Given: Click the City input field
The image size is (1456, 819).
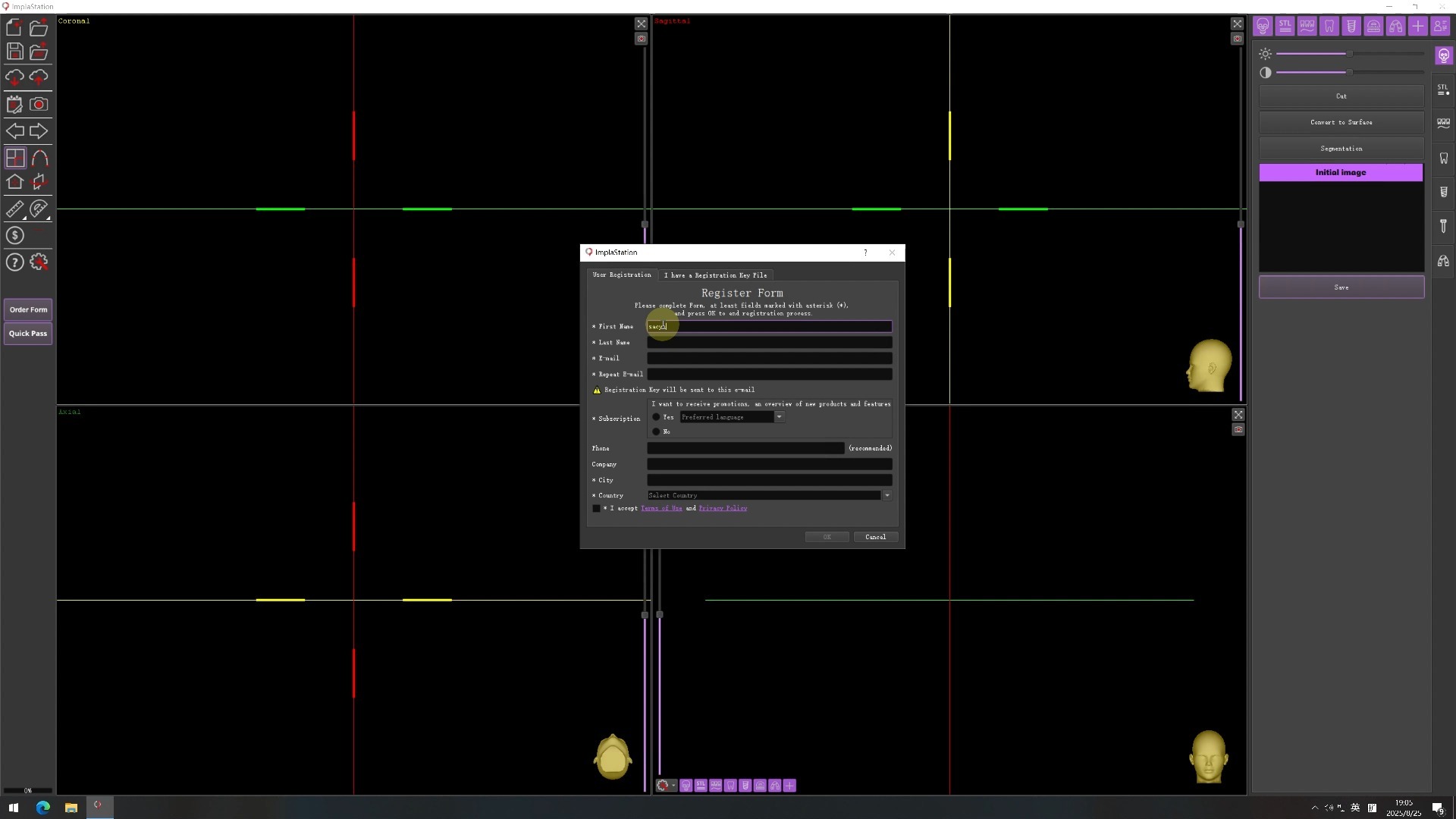Looking at the screenshot, I should click(x=769, y=480).
